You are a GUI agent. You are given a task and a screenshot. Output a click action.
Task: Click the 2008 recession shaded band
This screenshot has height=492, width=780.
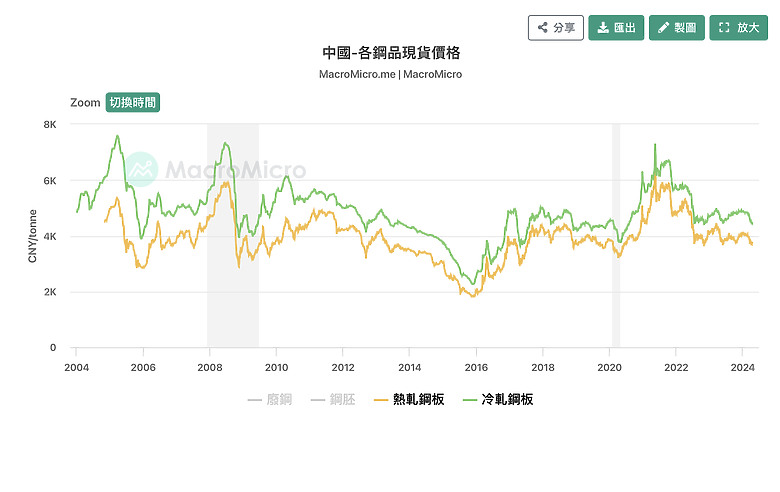(x=233, y=236)
